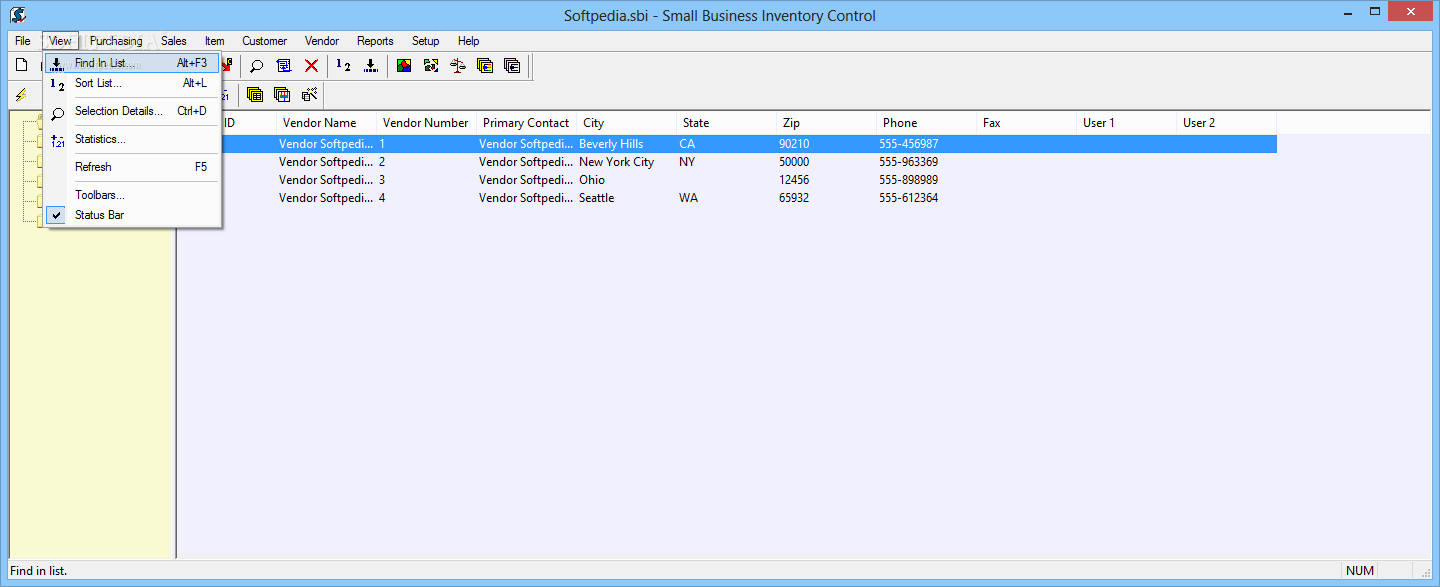The width and height of the screenshot is (1440, 587).
Task: Click the User 1 column header
Action: [1126, 123]
